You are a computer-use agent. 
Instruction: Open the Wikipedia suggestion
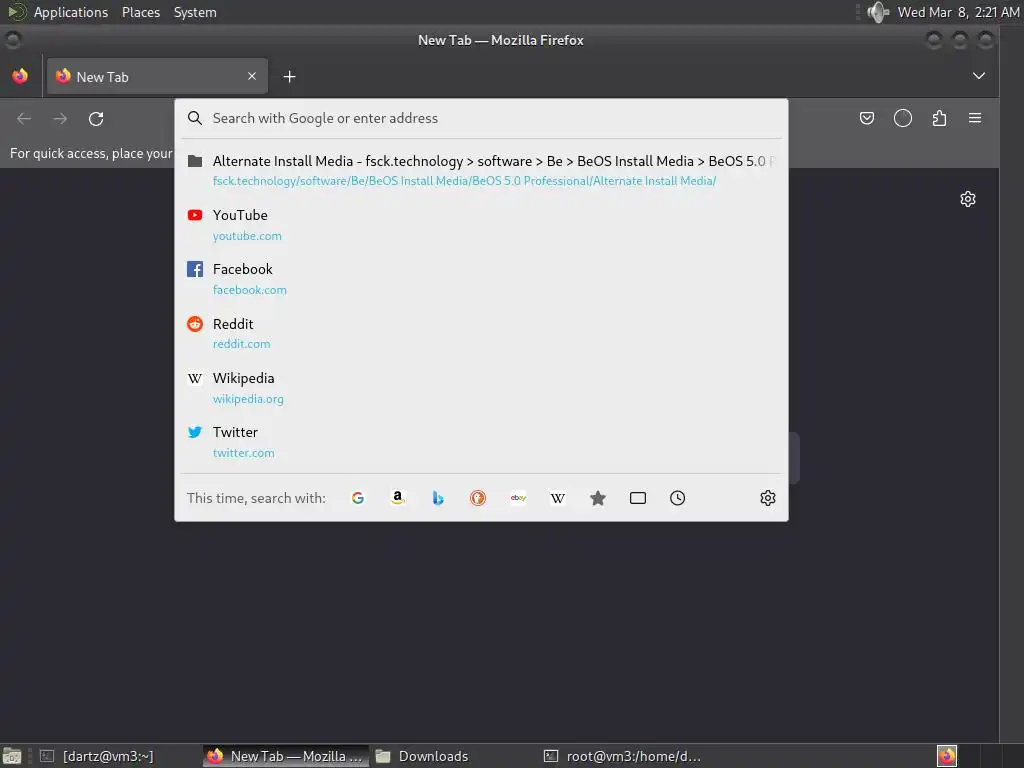coord(481,388)
